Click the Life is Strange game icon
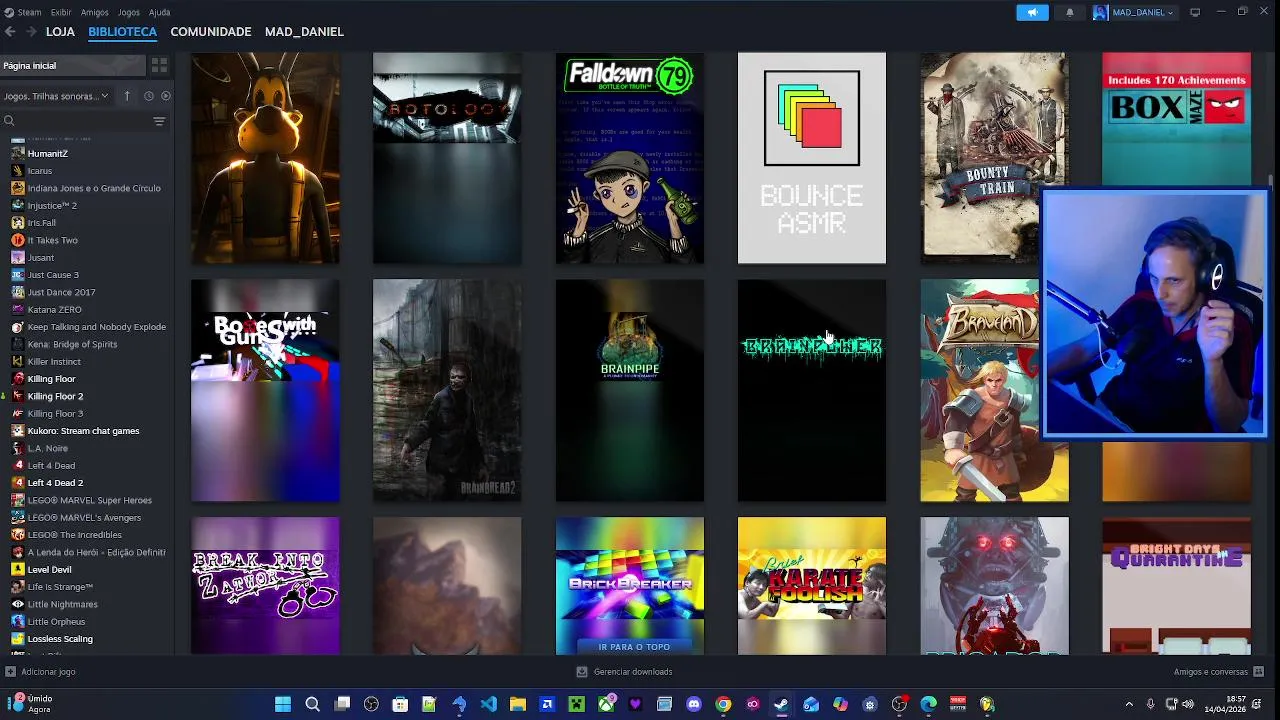Image resolution: width=1280 pixels, height=720 pixels. point(17,587)
